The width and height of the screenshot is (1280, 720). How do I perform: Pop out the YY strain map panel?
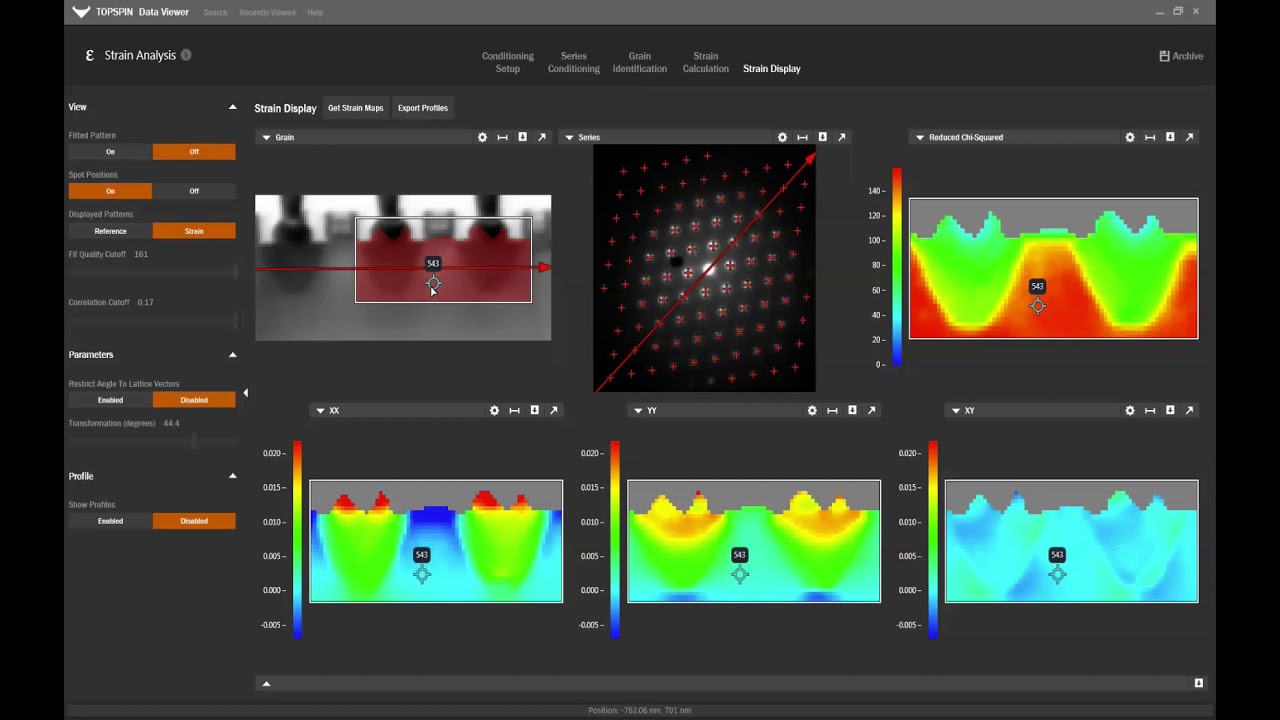click(872, 410)
